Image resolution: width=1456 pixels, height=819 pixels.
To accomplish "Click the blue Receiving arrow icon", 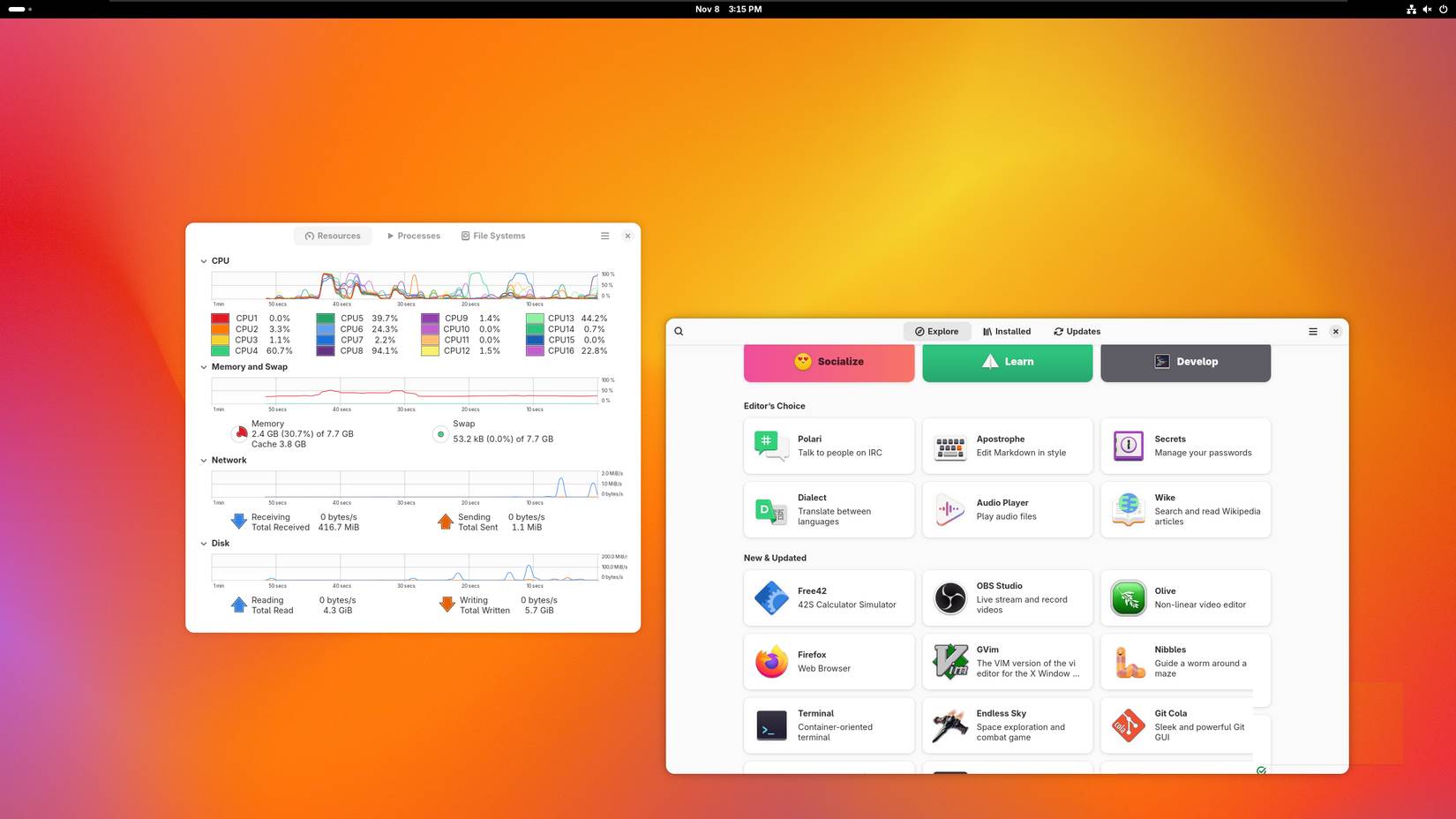I will tap(238, 522).
